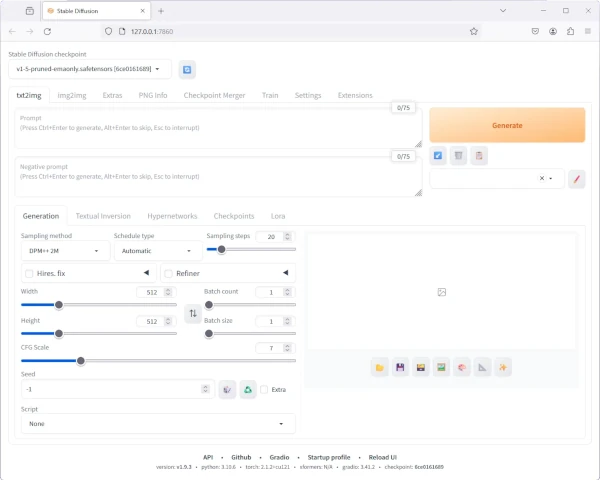Click the Width slider

point(99,305)
